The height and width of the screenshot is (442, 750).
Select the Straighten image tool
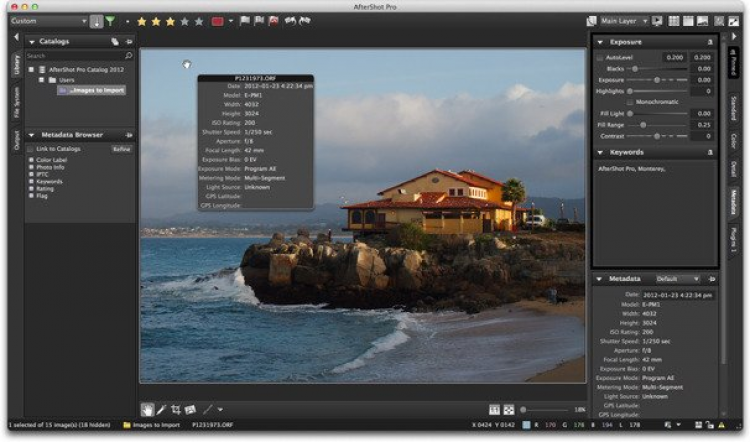coord(190,409)
